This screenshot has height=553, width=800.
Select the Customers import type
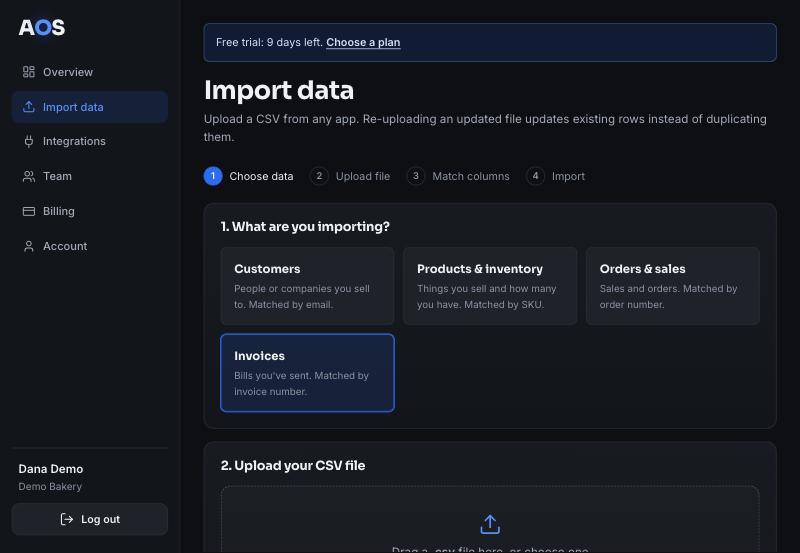(307, 286)
